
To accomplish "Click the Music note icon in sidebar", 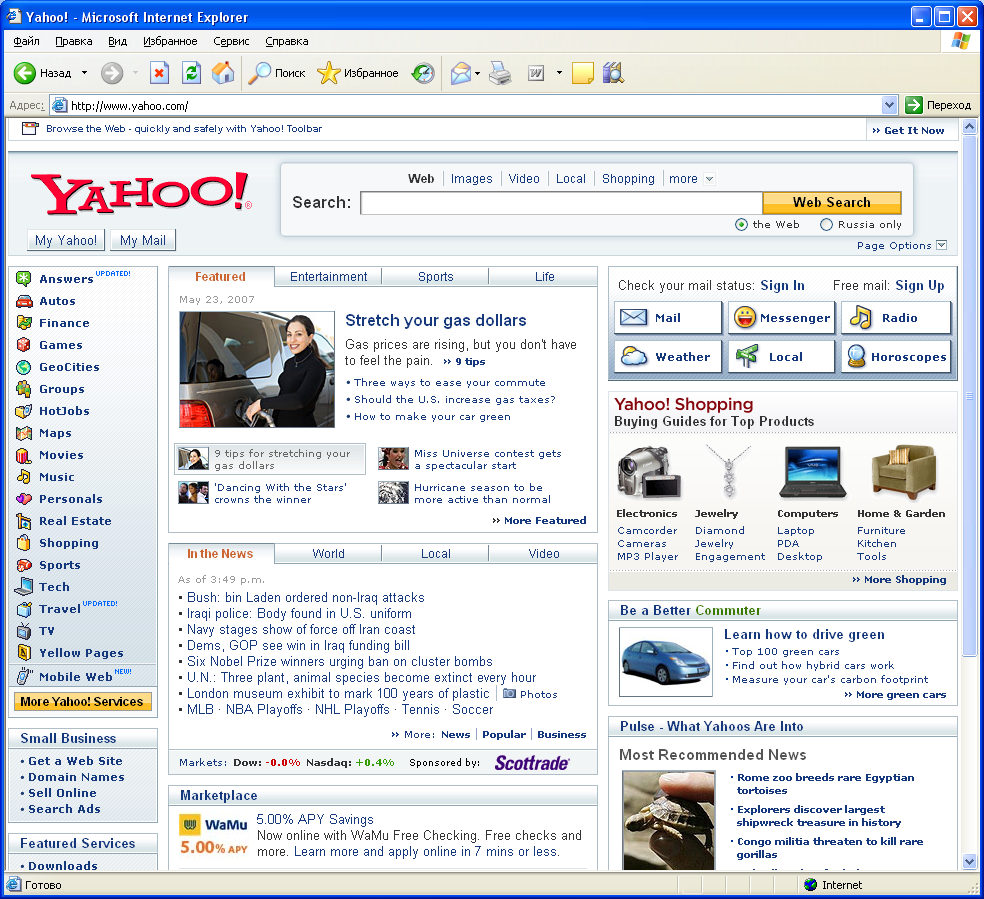I will point(24,477).
